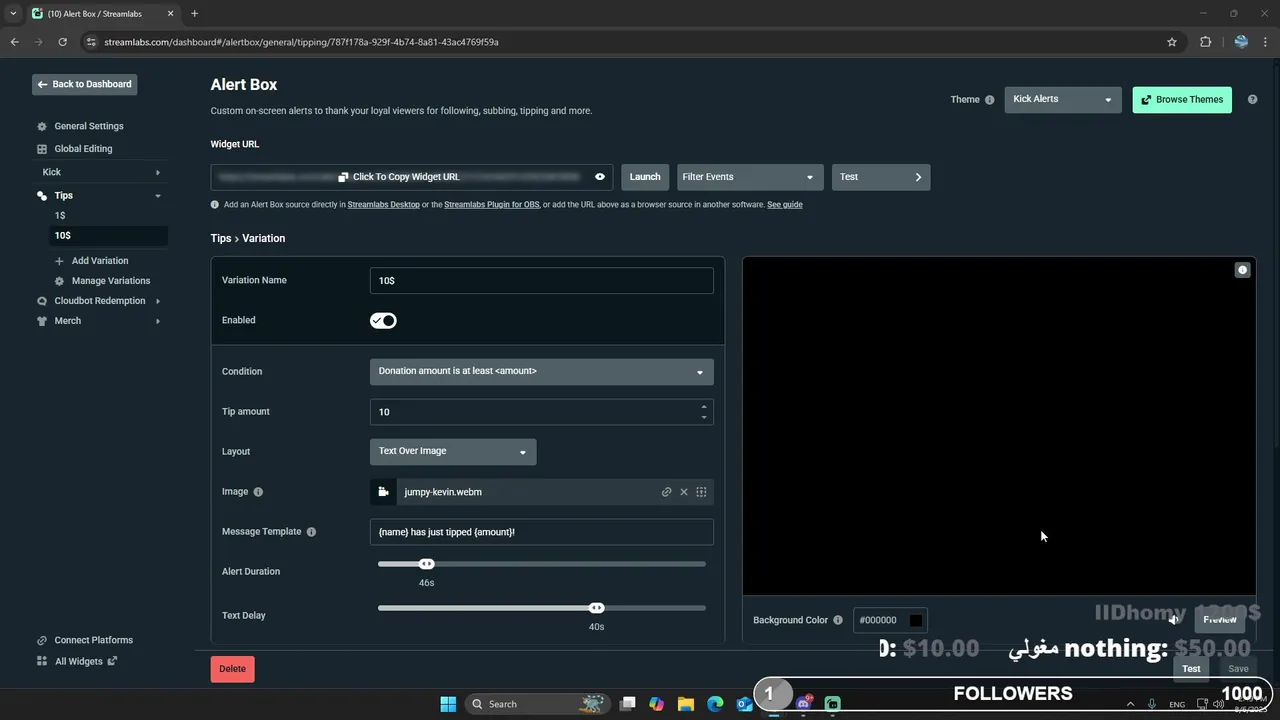Open Global Editing in sidebar
Image resolution: width=1280 pixels, height=720 pixels.
pyautogui.click(x=83, y=149)
